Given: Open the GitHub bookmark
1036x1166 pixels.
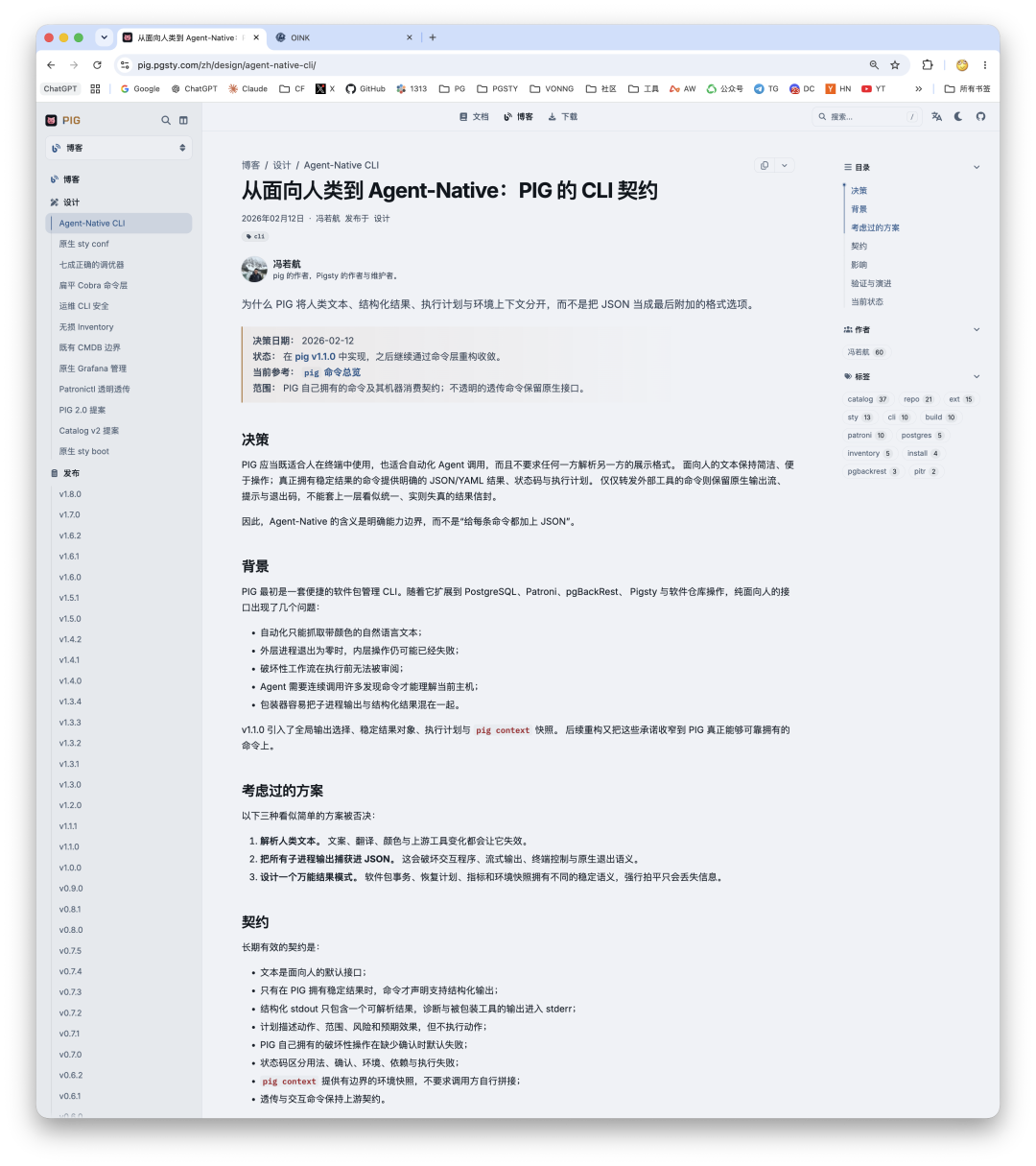Looking at the screenshot, I should coord(365,88).
